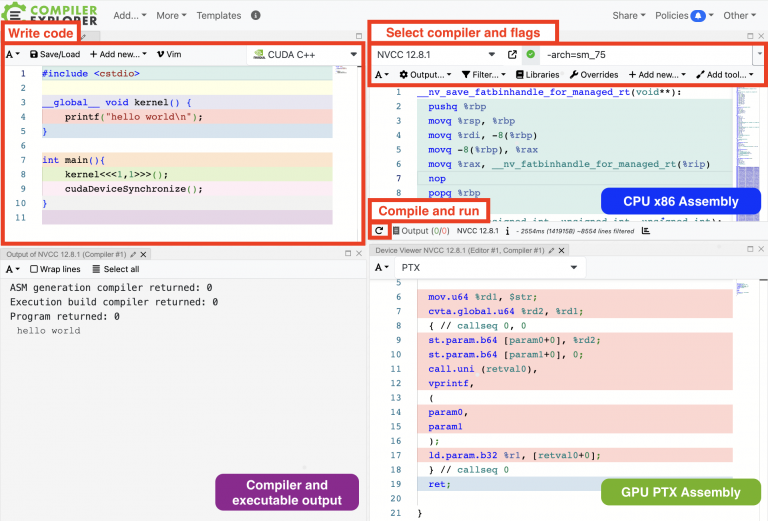Open the Output (0/0) panel button
Image resolution: width=768 pixels, height=521 pixels.
click(x=421, y=231)
